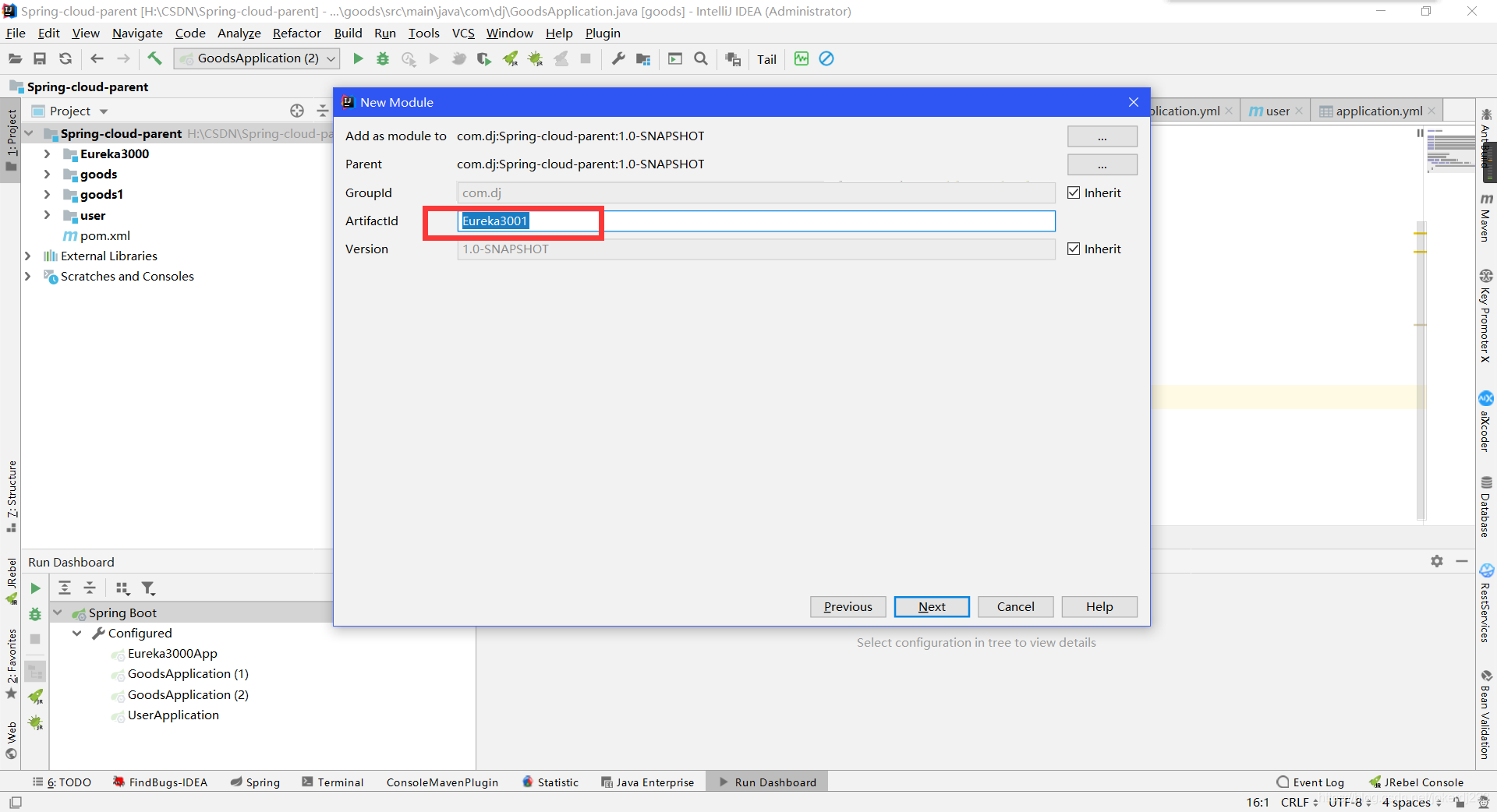Browse for Add as module to

[1102, 136]
